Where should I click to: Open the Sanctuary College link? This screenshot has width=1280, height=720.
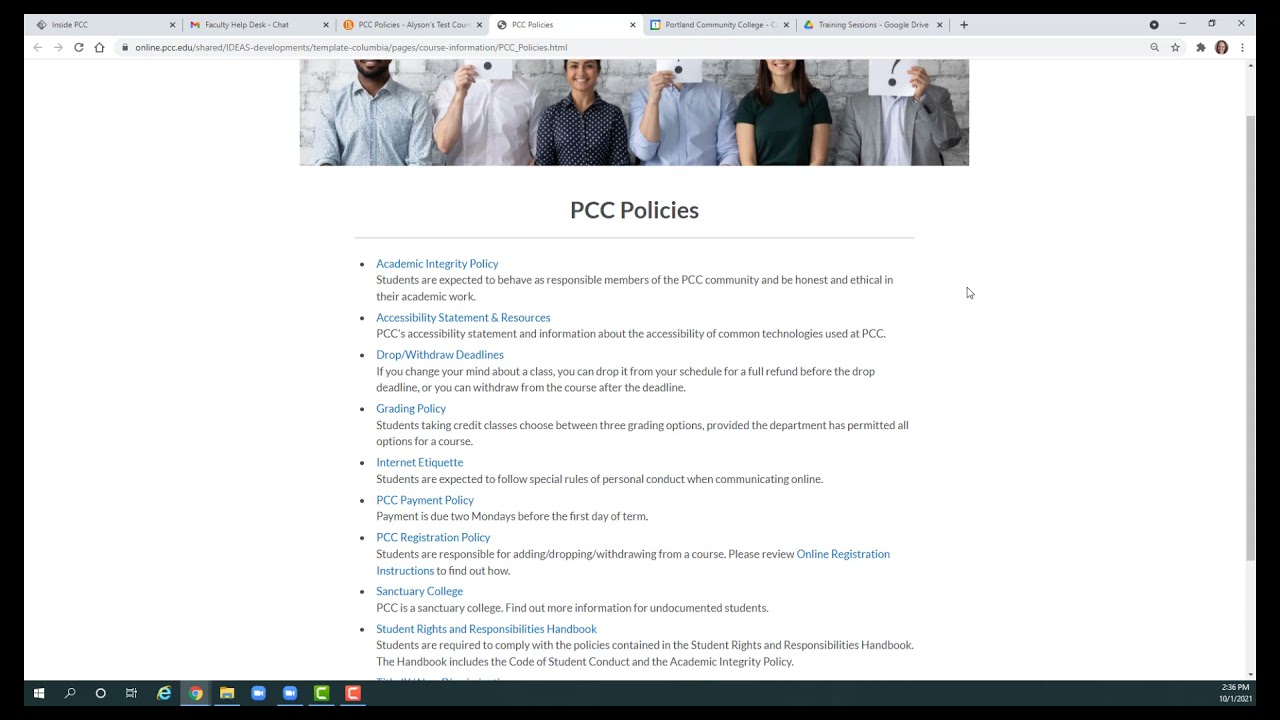point(420,592)
